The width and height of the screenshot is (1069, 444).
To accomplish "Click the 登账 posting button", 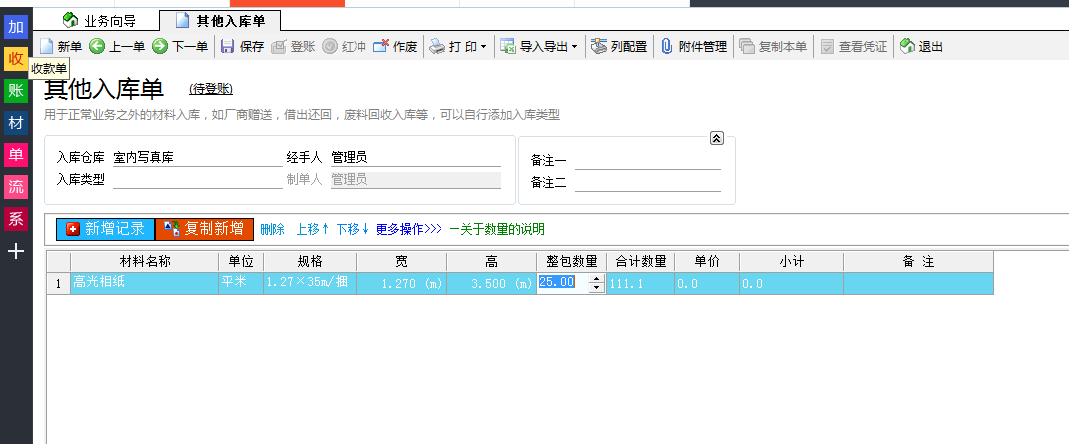I will (293, 46).
